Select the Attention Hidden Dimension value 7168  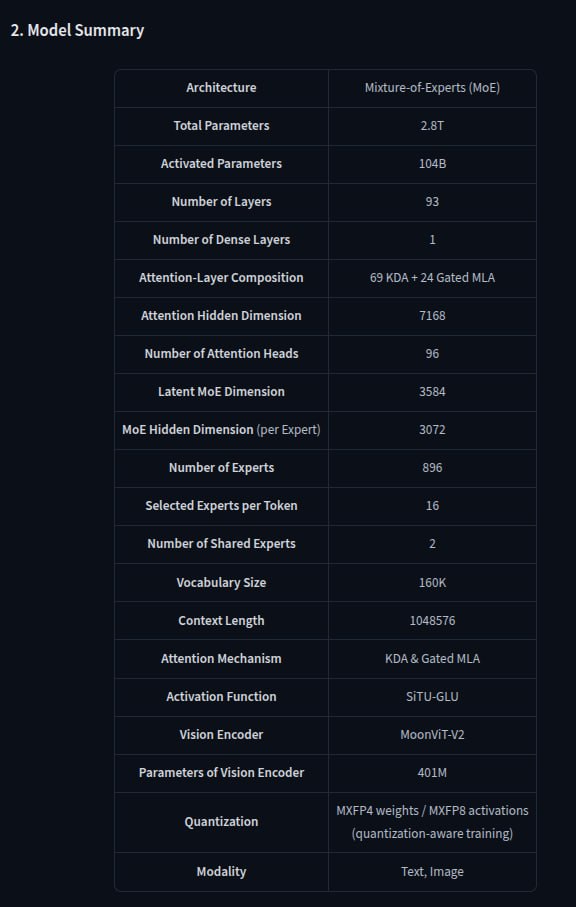432,316
